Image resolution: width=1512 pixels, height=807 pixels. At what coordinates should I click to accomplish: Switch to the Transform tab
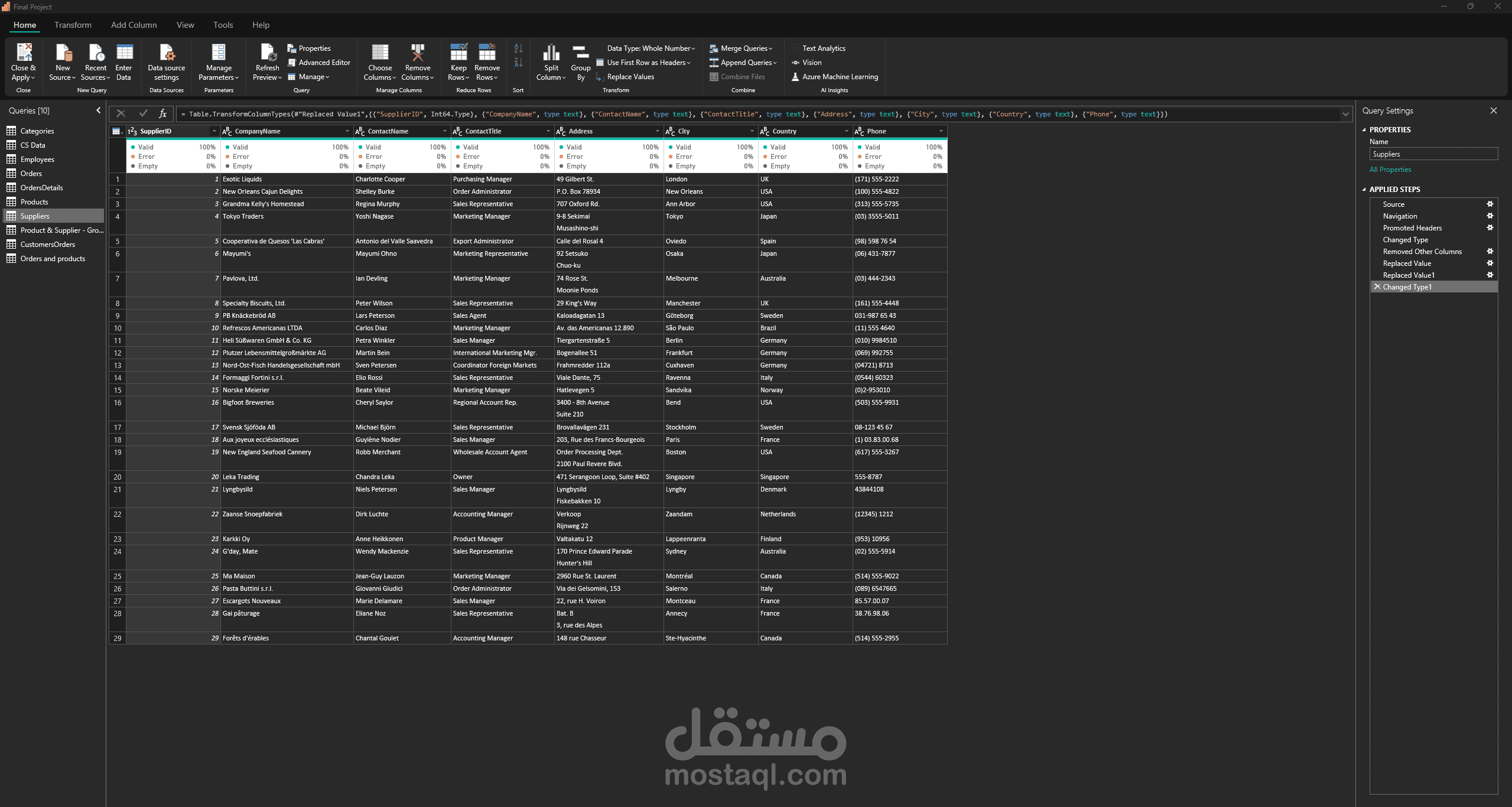[x=73, y=25]
